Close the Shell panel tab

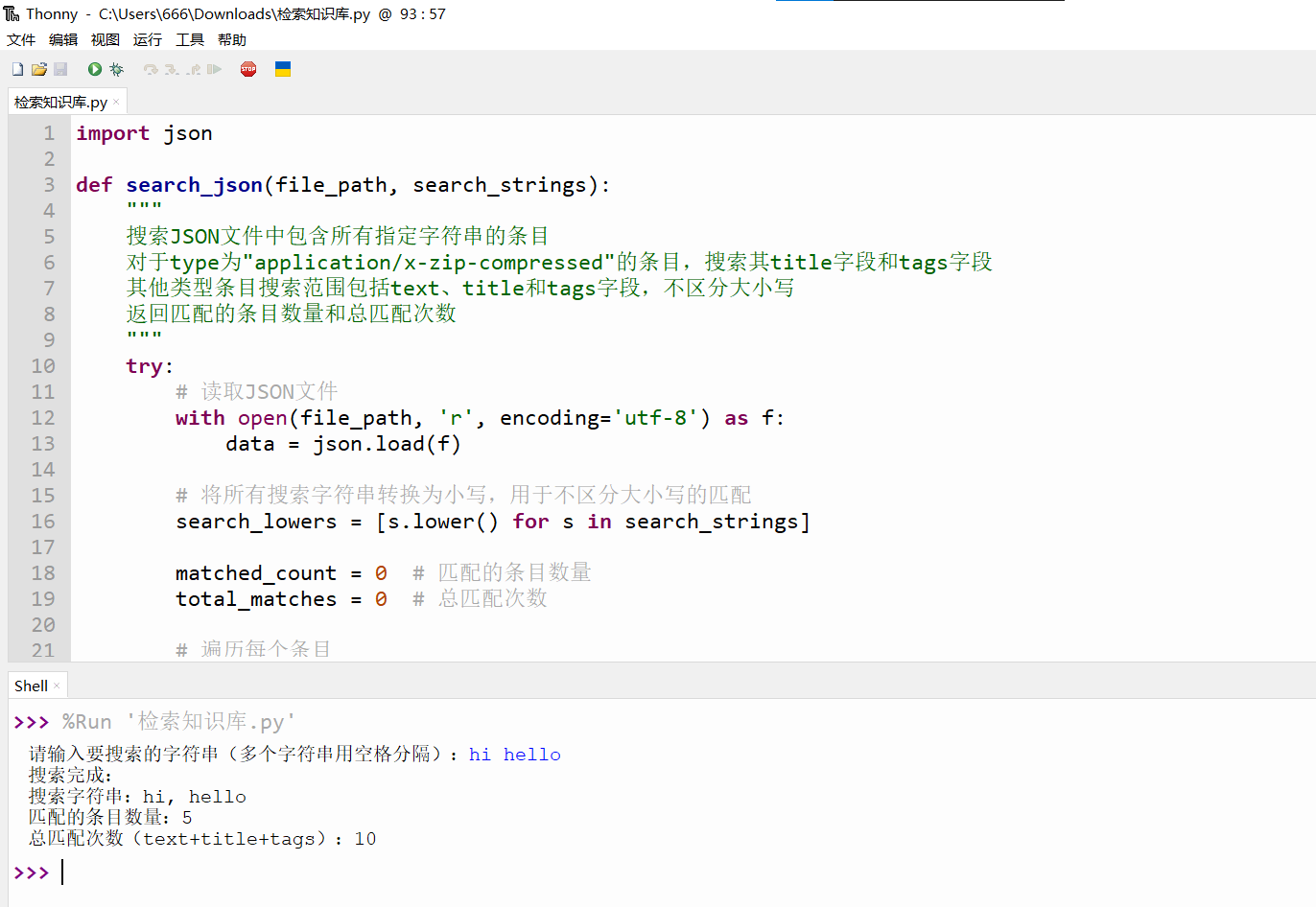point(57,686)
